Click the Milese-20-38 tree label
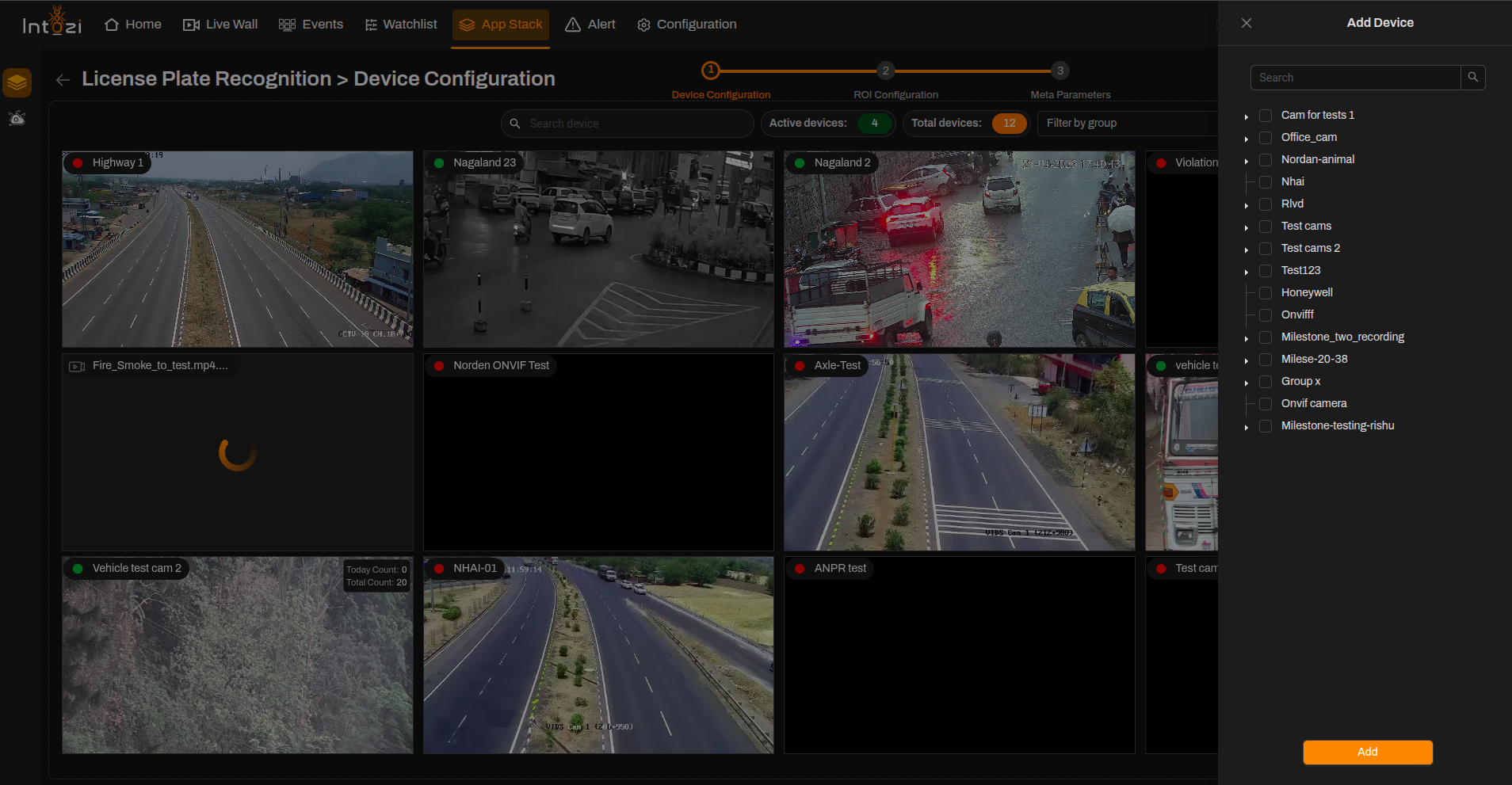The image size is (1512, 785). 1314,359
